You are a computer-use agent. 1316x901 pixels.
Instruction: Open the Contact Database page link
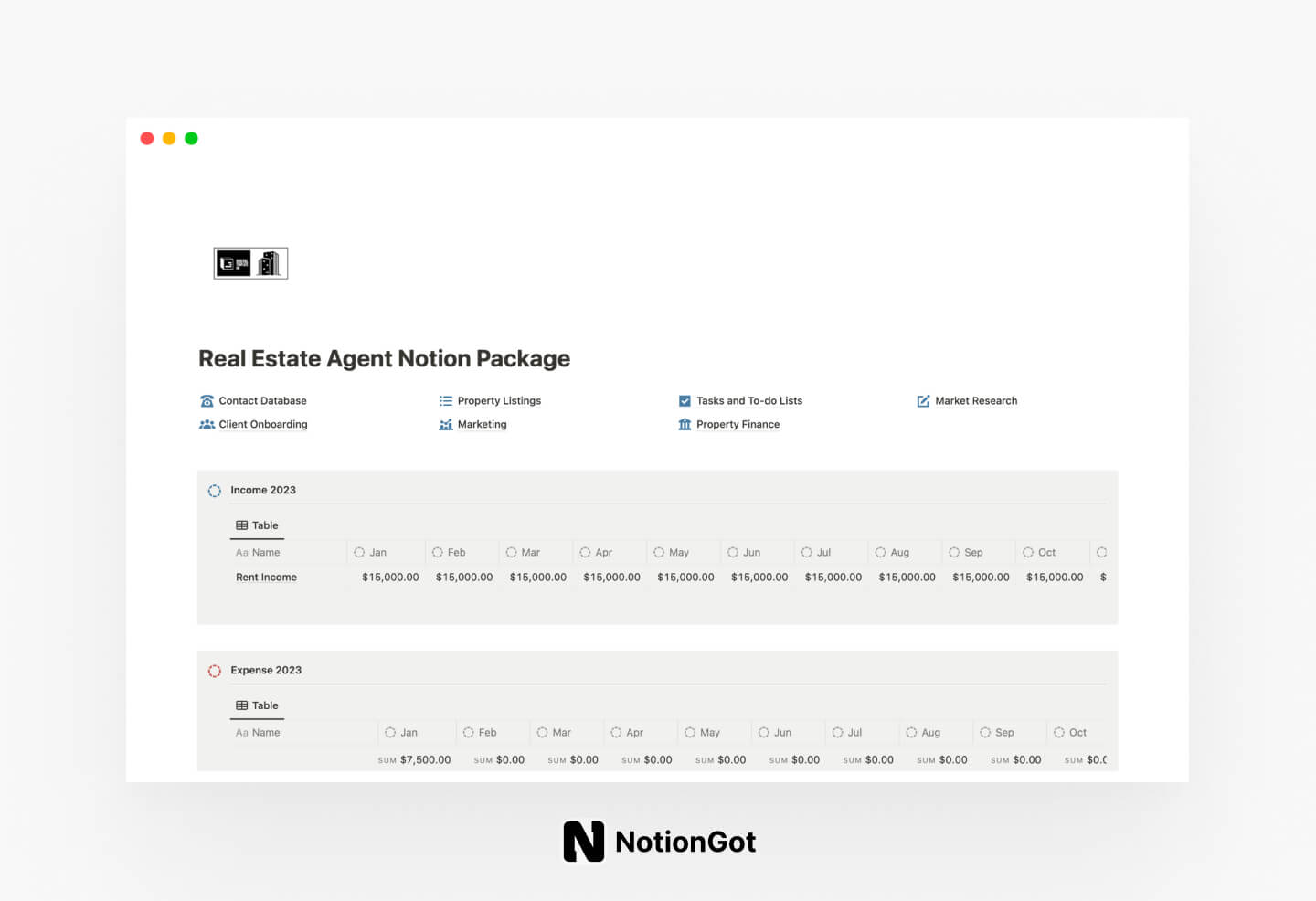(x=262, y=400)
